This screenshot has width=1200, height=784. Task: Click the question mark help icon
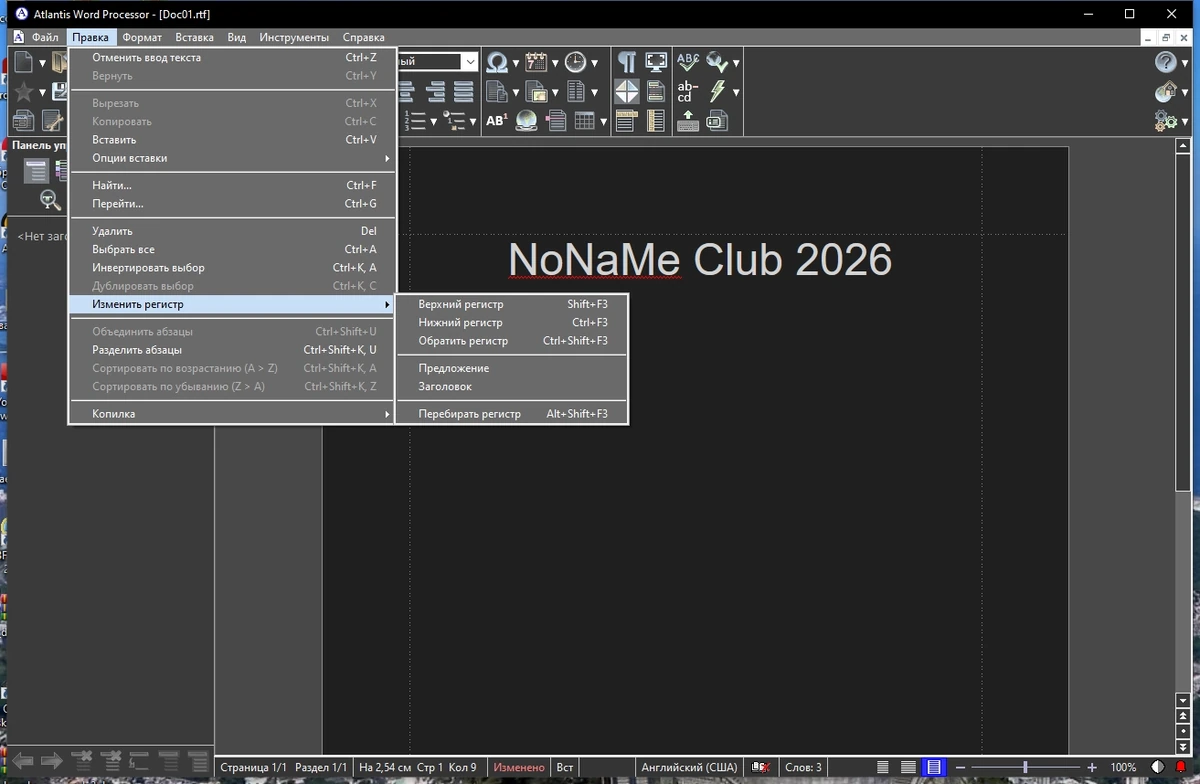tap(1165, 62)
